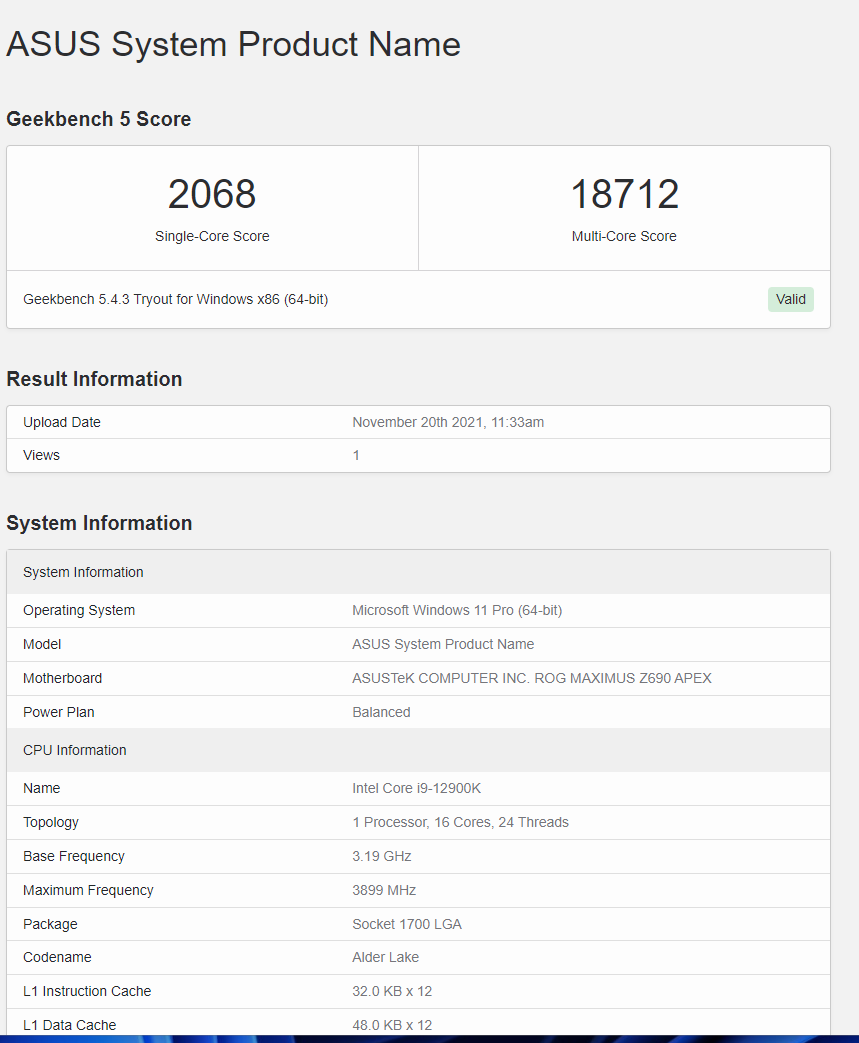Click the "48.0 KB x 12" value

pyautogui.click(x=392, y=1025)
